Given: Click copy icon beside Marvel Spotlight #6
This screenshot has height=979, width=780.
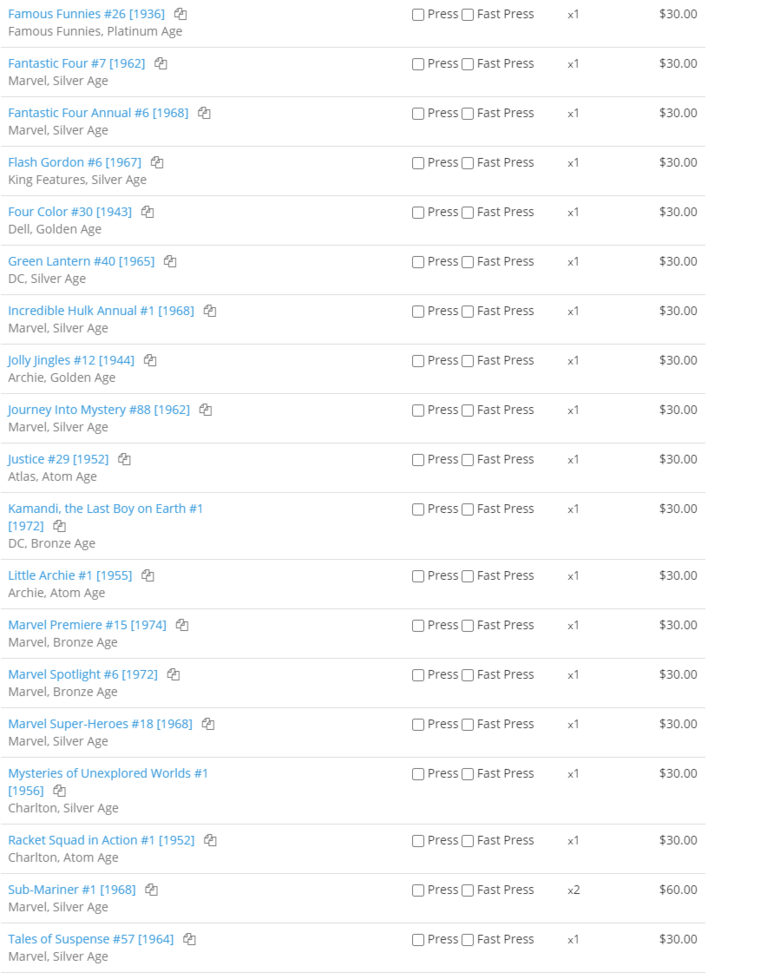Looking at the screenshot, I should [x=173, y=674].
